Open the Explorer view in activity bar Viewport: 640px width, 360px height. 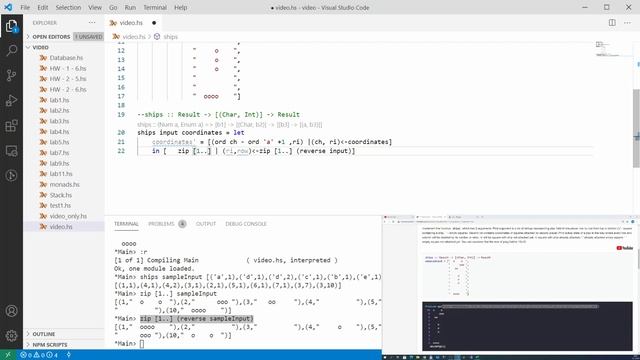[11, 26]
